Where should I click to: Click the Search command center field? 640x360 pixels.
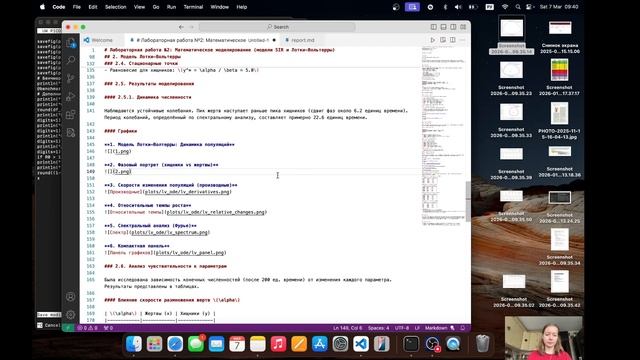pyautogui.click(x=277, y=27)
